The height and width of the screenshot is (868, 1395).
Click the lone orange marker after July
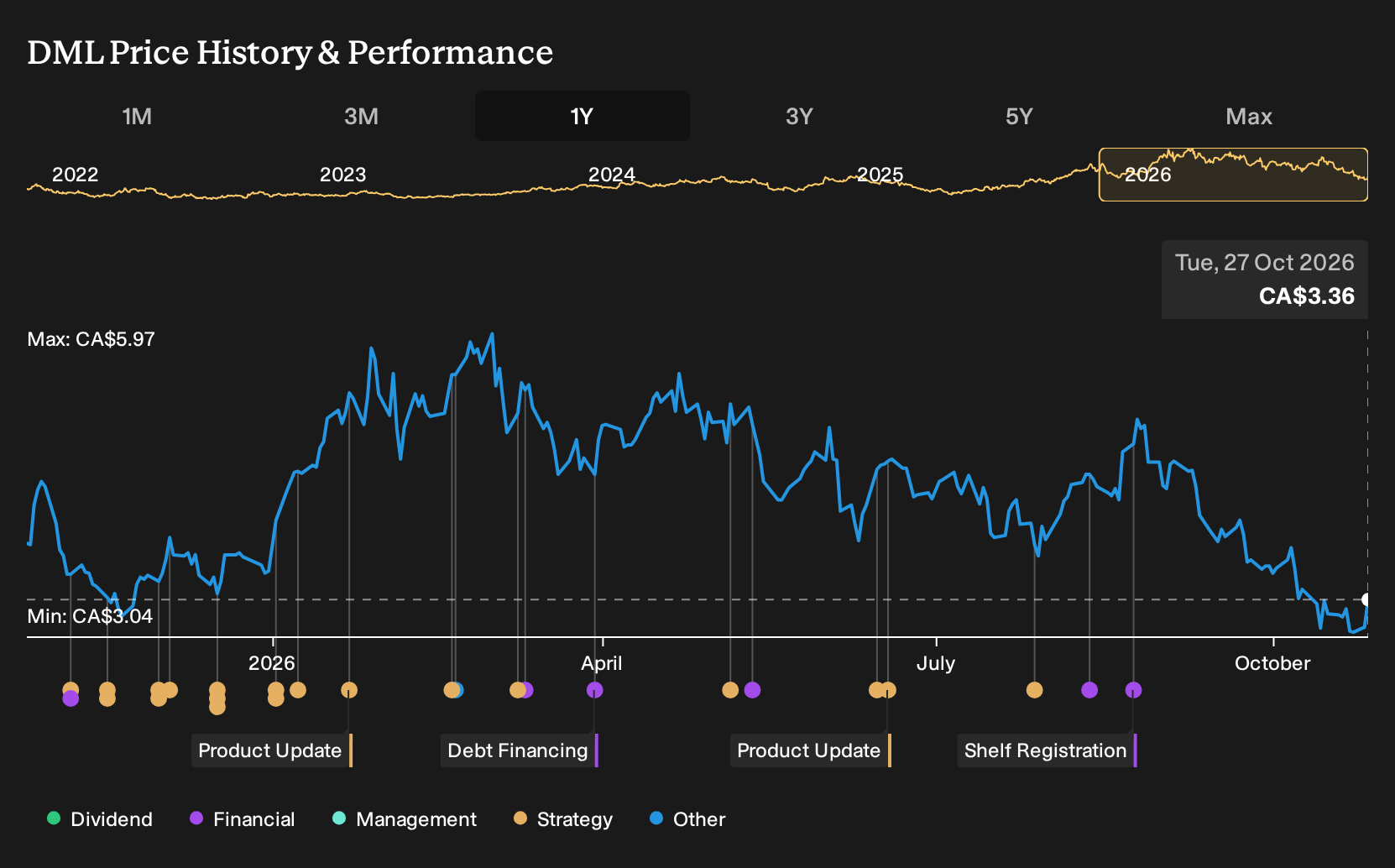pyautogui.click(x=1034, y=690)
